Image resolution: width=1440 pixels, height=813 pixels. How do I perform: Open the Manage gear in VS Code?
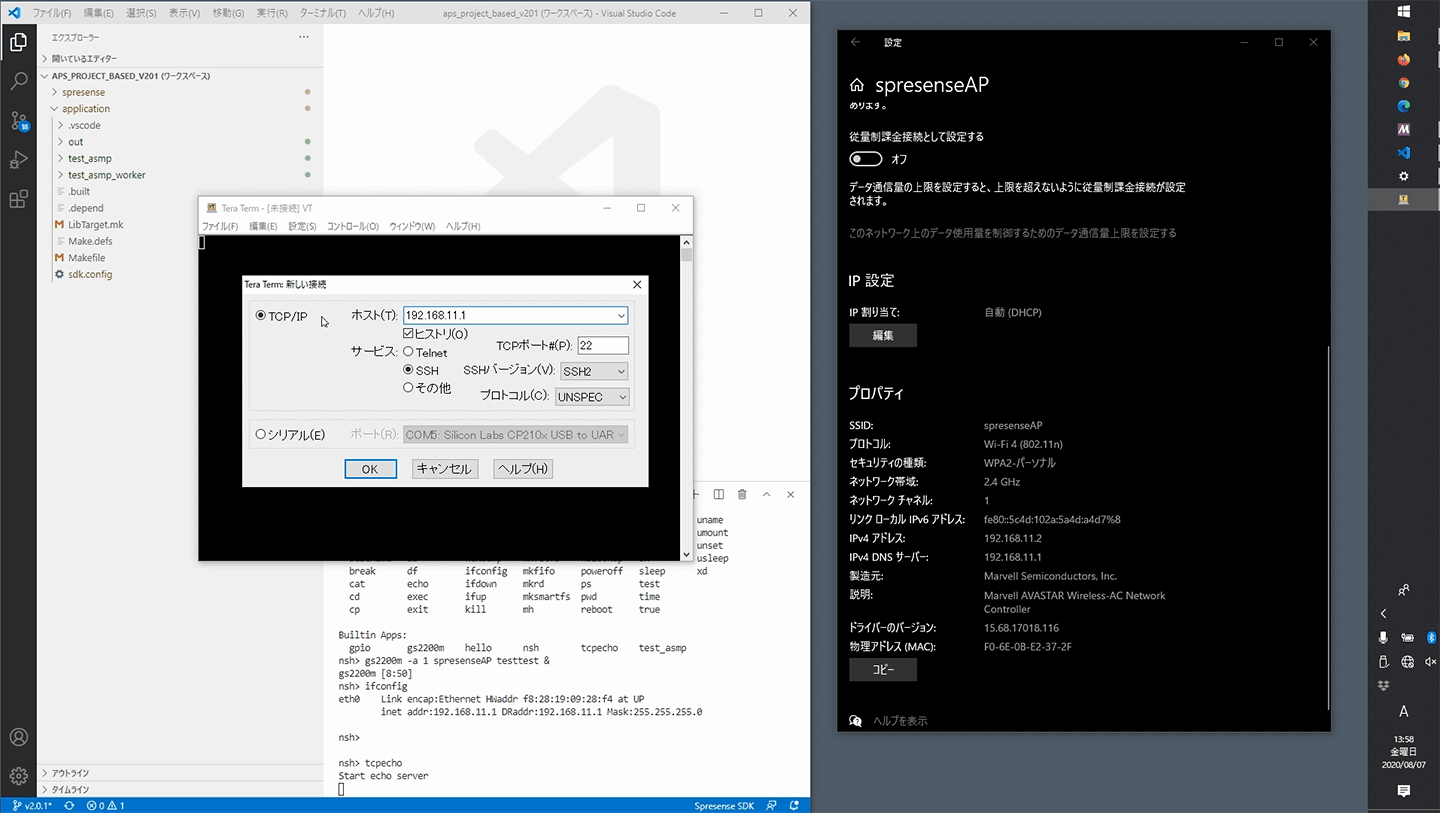pos(18,776)
